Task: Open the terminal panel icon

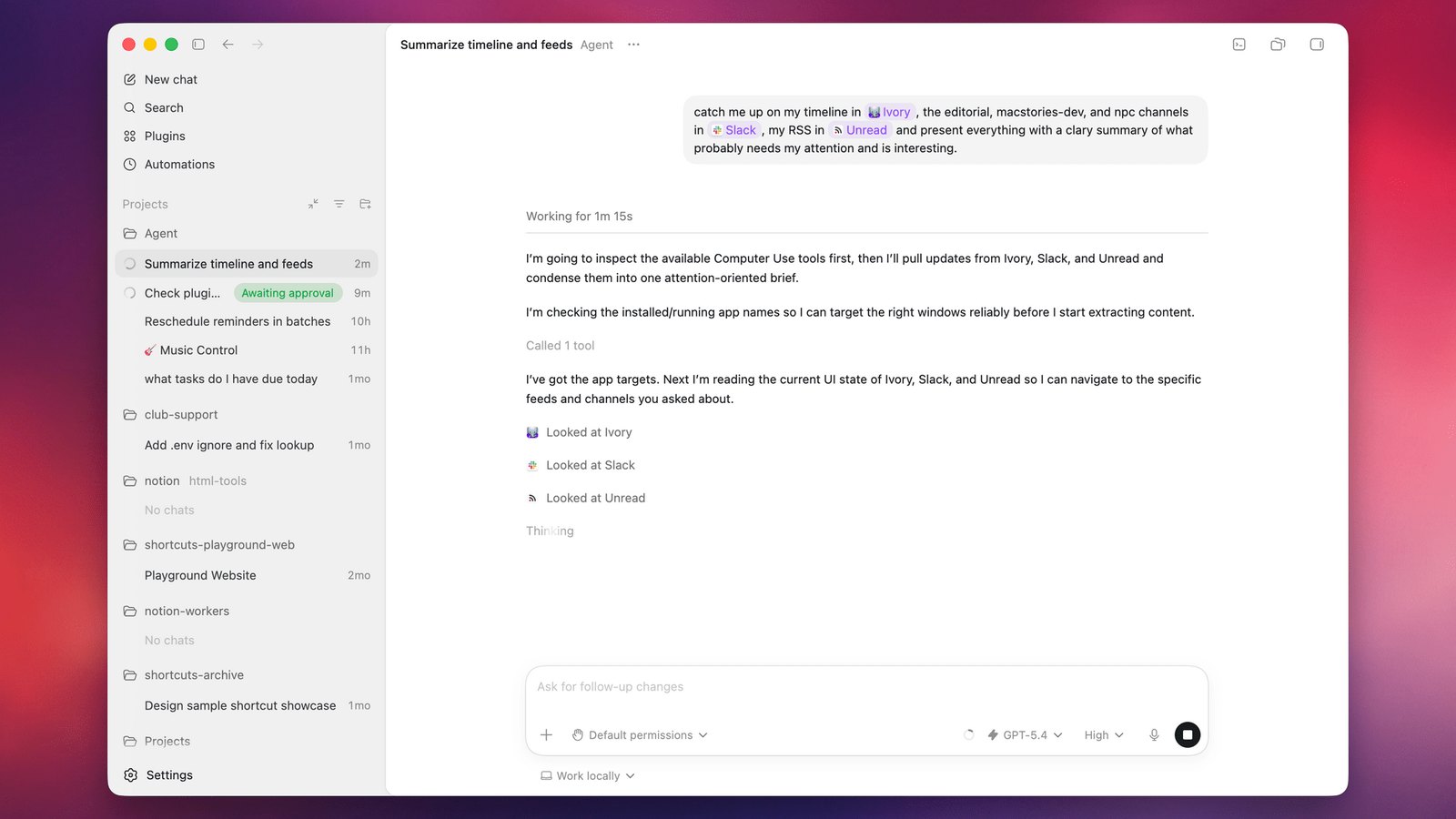Action: coord(1239,45)
